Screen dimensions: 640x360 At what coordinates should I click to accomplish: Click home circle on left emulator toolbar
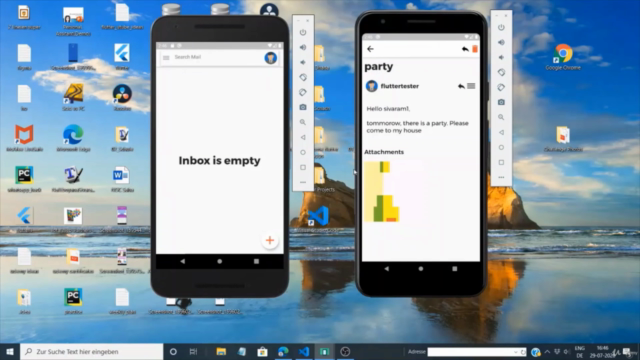303,152
